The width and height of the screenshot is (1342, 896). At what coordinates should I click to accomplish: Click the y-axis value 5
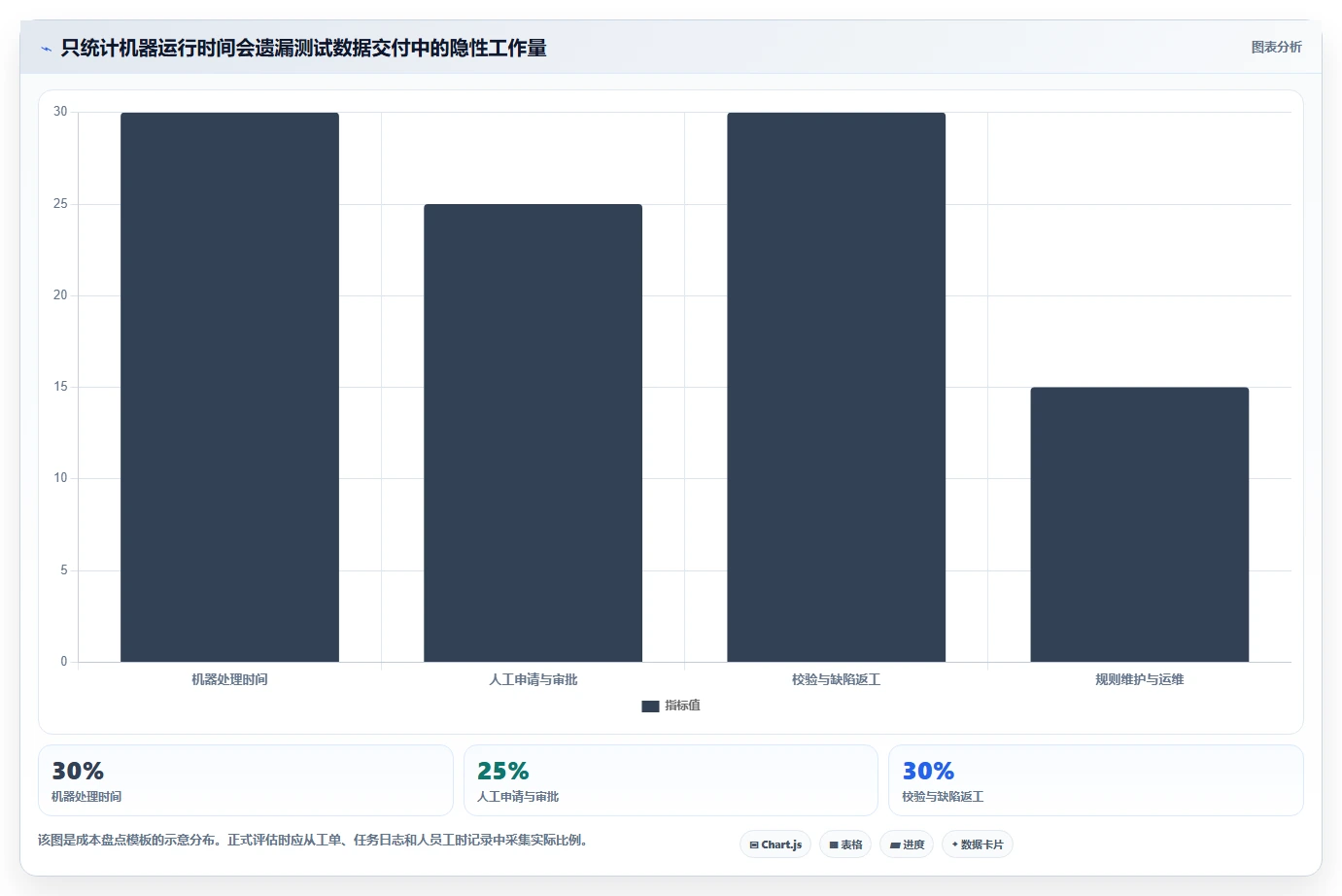point(64,570)
